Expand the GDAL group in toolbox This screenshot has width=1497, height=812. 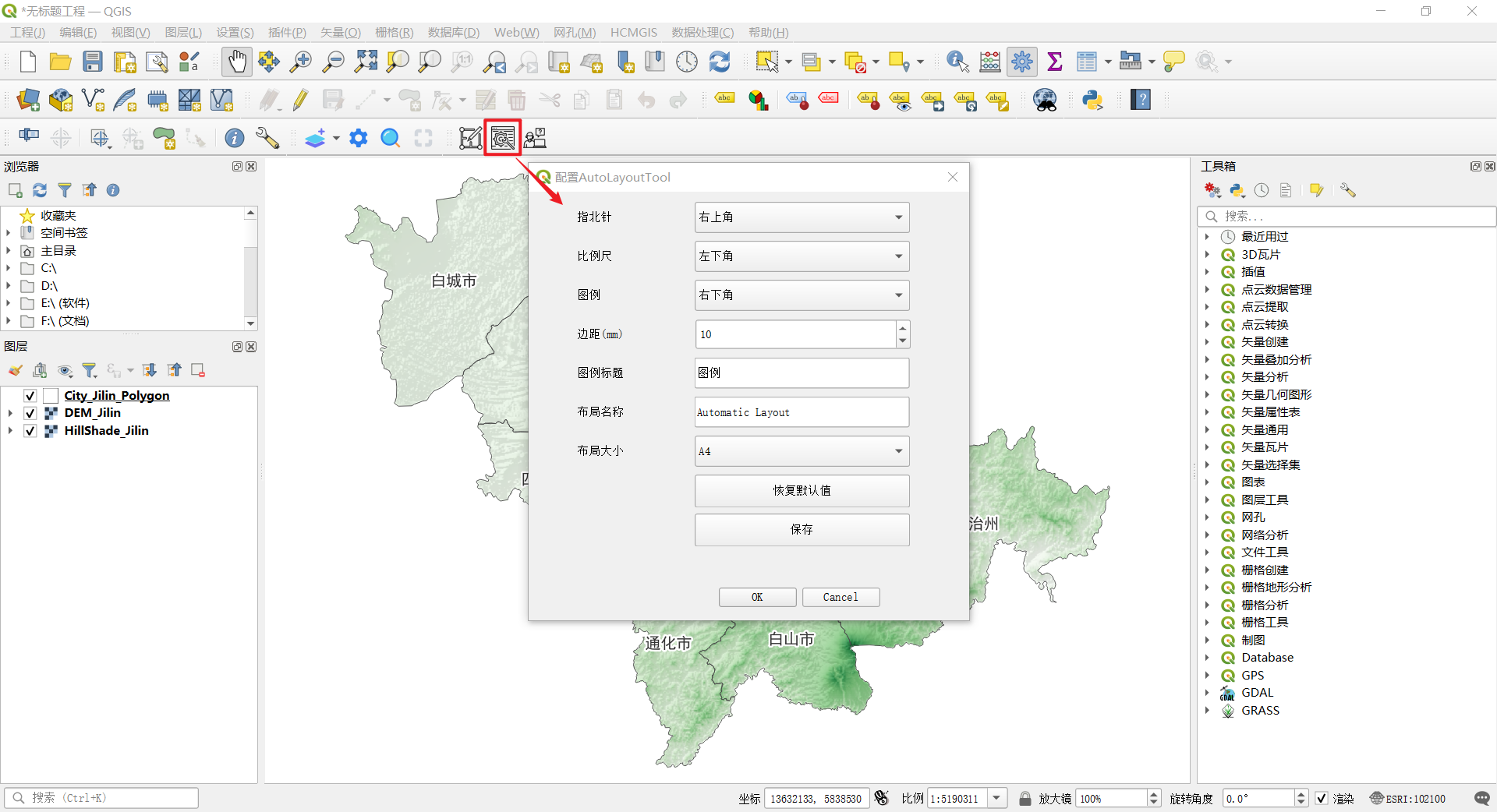pos(1207,693)
